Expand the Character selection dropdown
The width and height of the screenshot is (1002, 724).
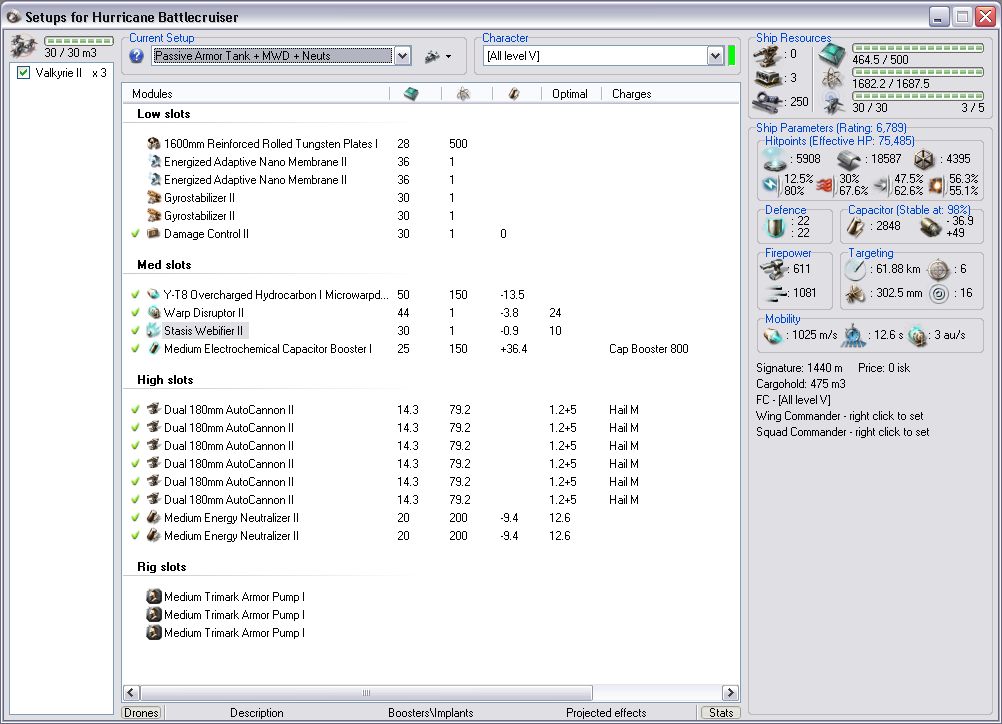715,56
